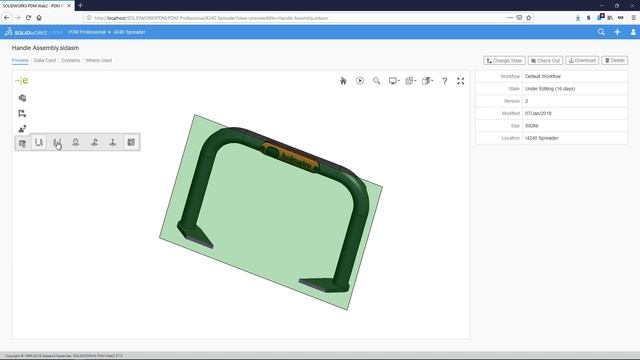640x360 pixels.
Task: Click the Check Out button
Action: [x=545, y=60]
